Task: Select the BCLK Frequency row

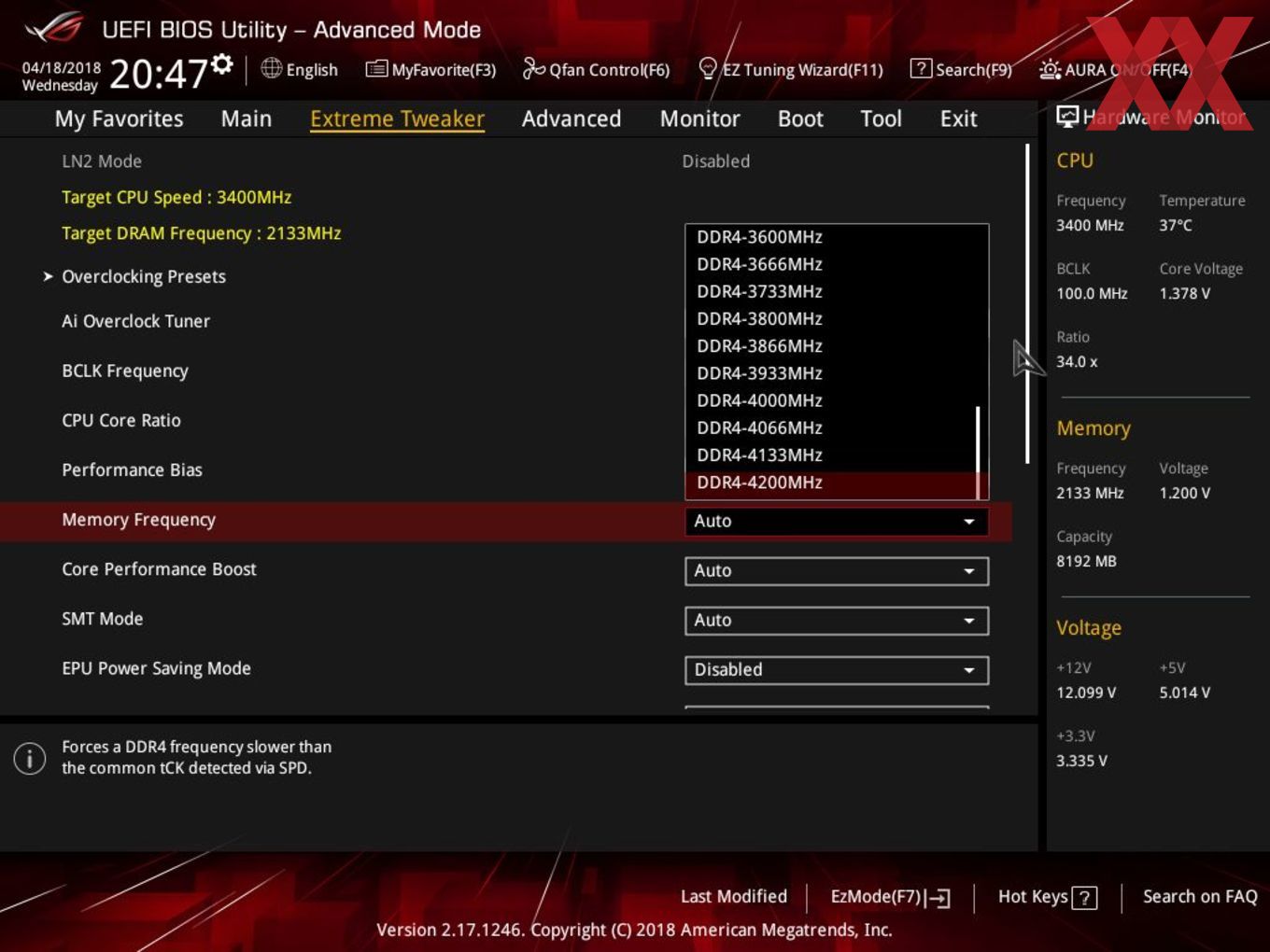Action: pyautogui.click(x=125, y=371)
